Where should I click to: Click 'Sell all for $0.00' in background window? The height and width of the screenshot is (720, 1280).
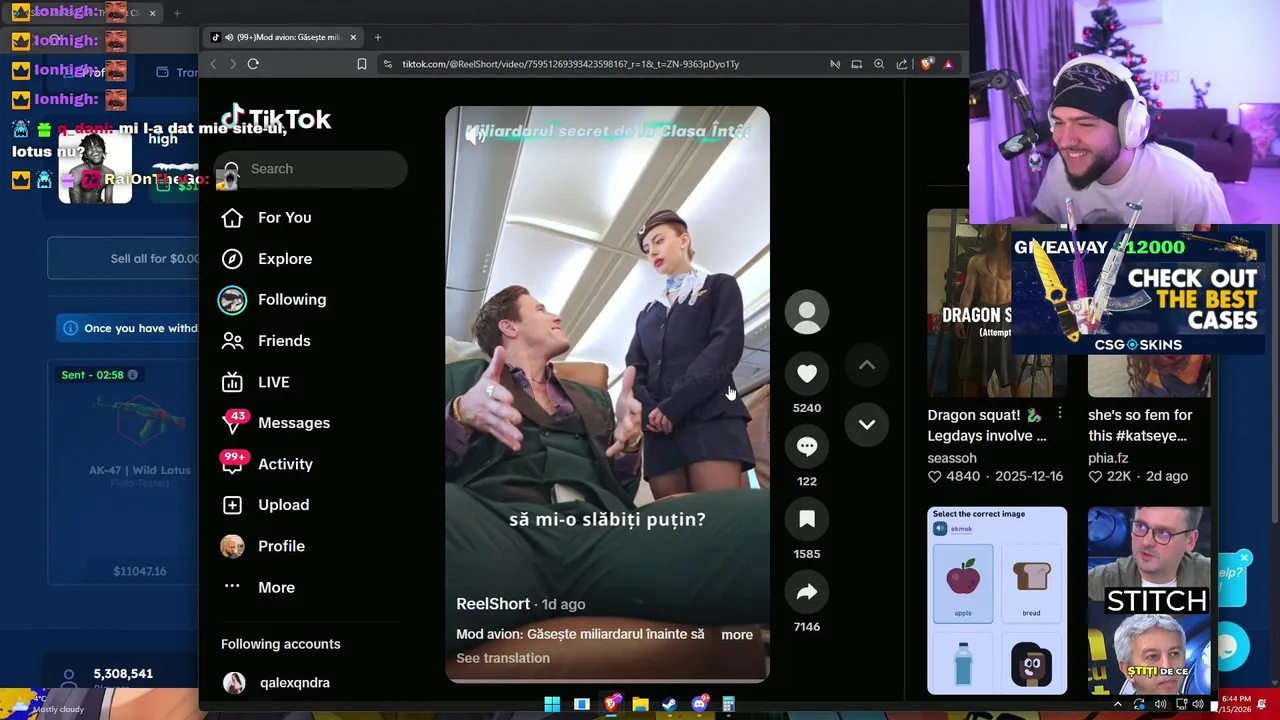[x=123, y=258]
